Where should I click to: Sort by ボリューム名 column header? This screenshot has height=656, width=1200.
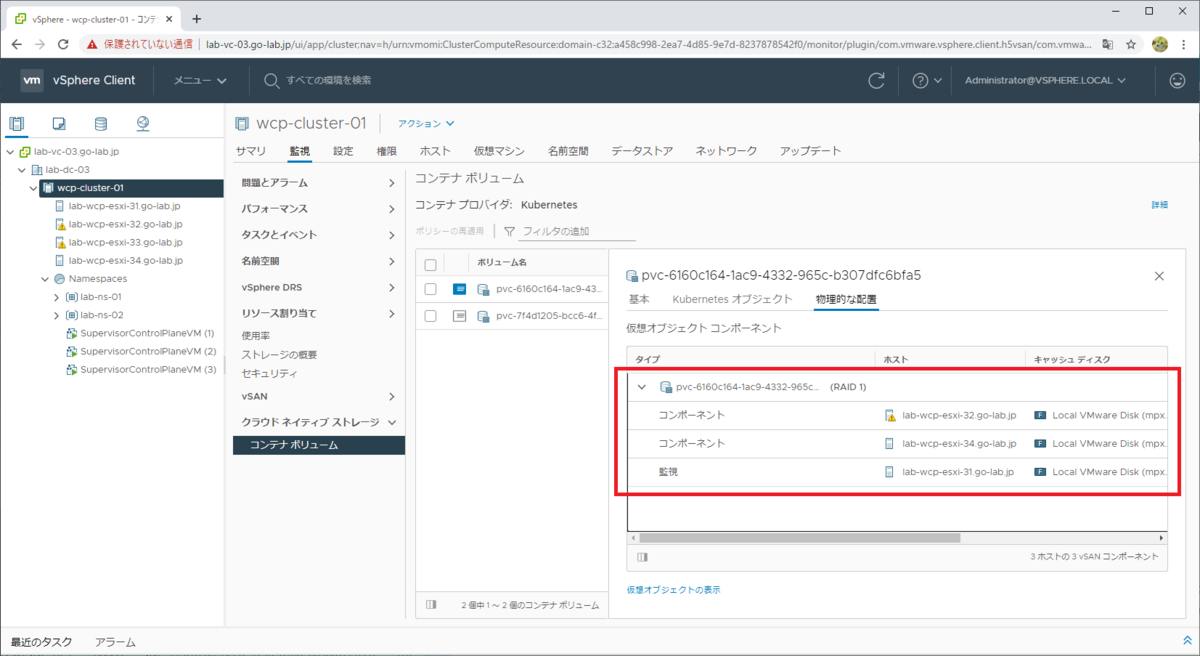pos(501,264)
